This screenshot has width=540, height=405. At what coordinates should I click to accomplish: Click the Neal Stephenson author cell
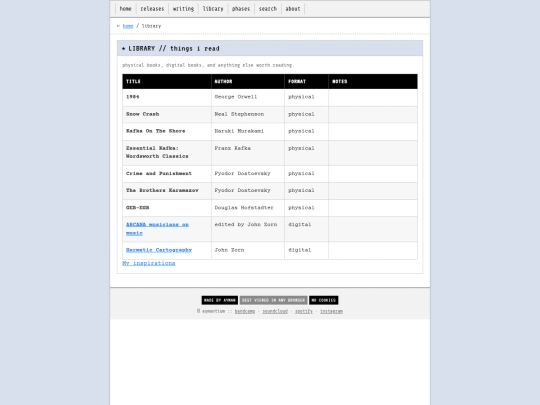tap(248, 114)
